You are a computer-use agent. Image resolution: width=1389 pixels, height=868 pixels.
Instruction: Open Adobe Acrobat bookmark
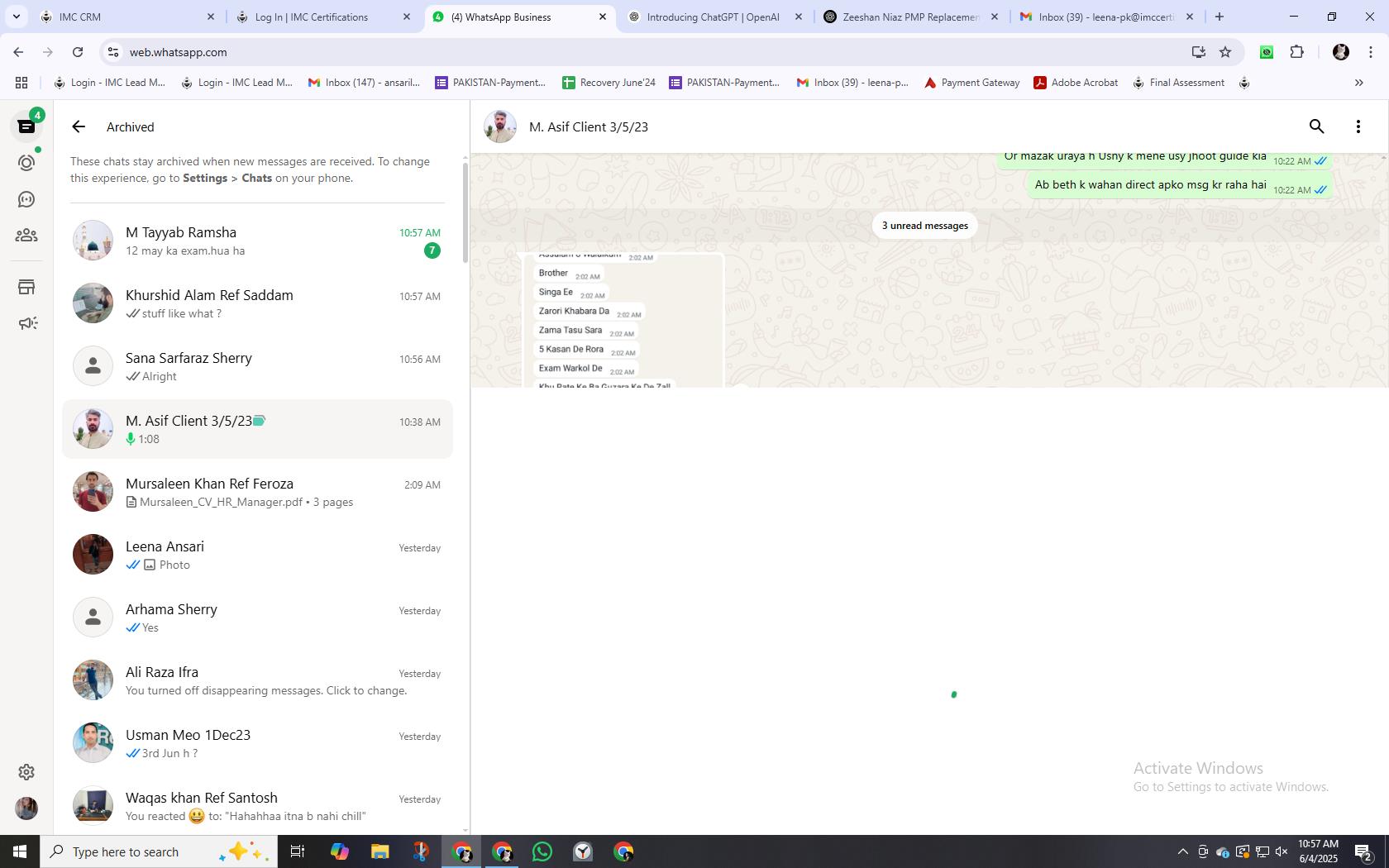[x=1076, y=83]
